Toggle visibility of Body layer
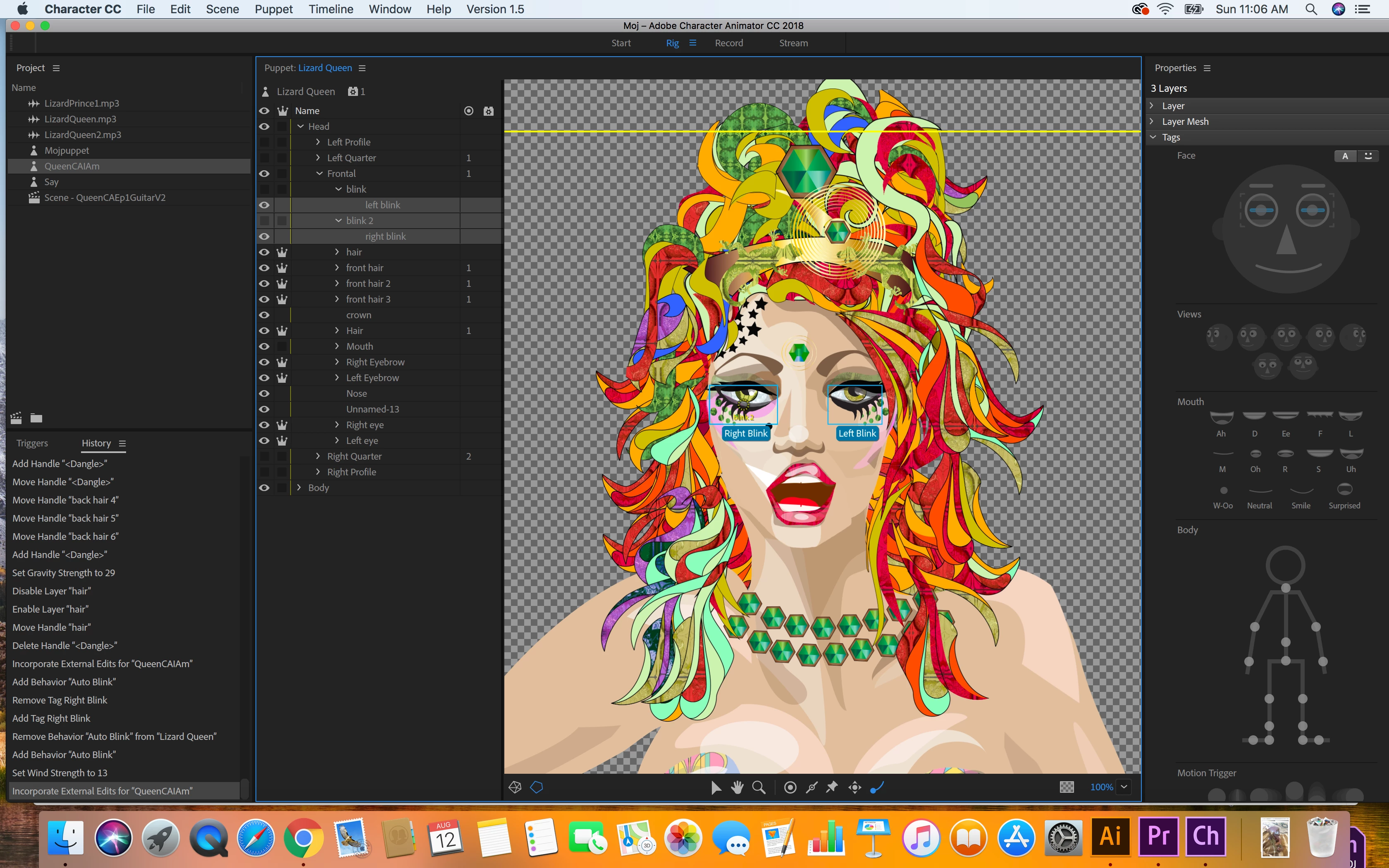The width and height of the screenshot is (1389, 868). (x=264, y=488)
